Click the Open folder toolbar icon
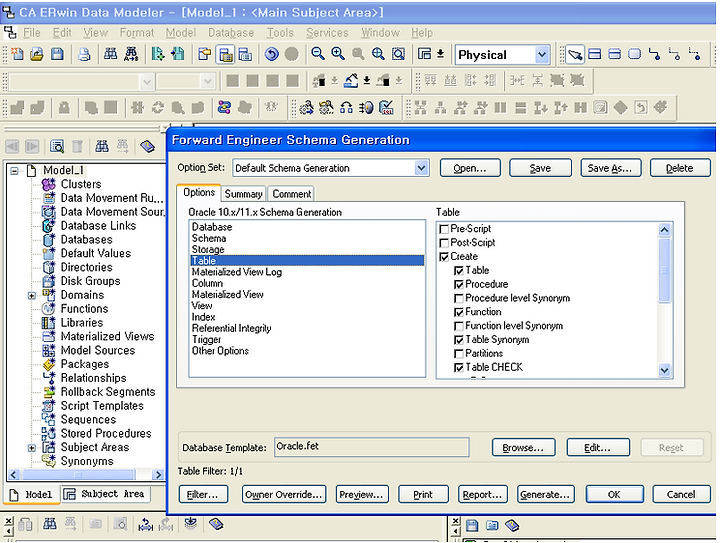Screen dimensions: 720x543 pyautogui.click(x=37, y=54)
